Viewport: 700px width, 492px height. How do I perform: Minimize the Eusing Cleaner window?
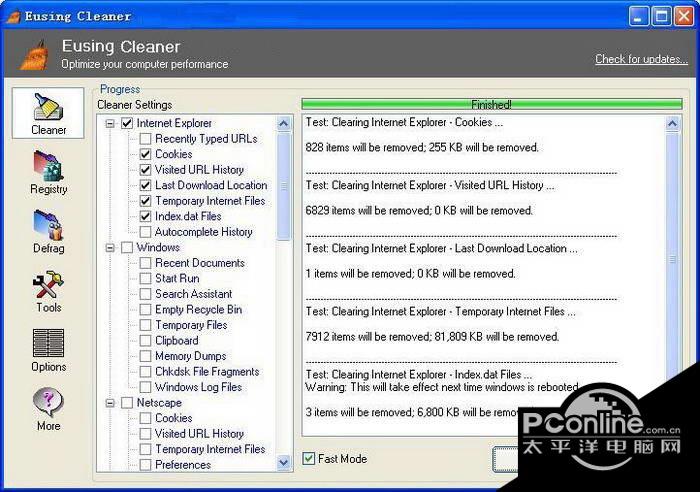tap(638, 17)
